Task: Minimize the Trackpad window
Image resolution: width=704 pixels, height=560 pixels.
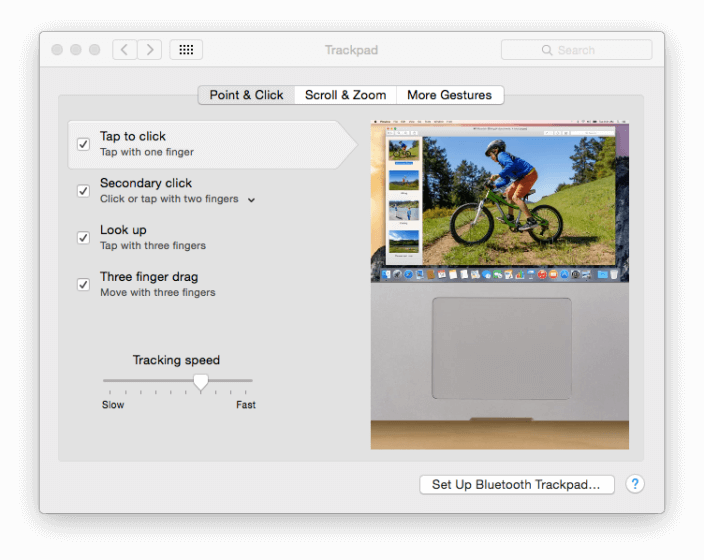Action: pyautogui.click(x=76, y=50)
